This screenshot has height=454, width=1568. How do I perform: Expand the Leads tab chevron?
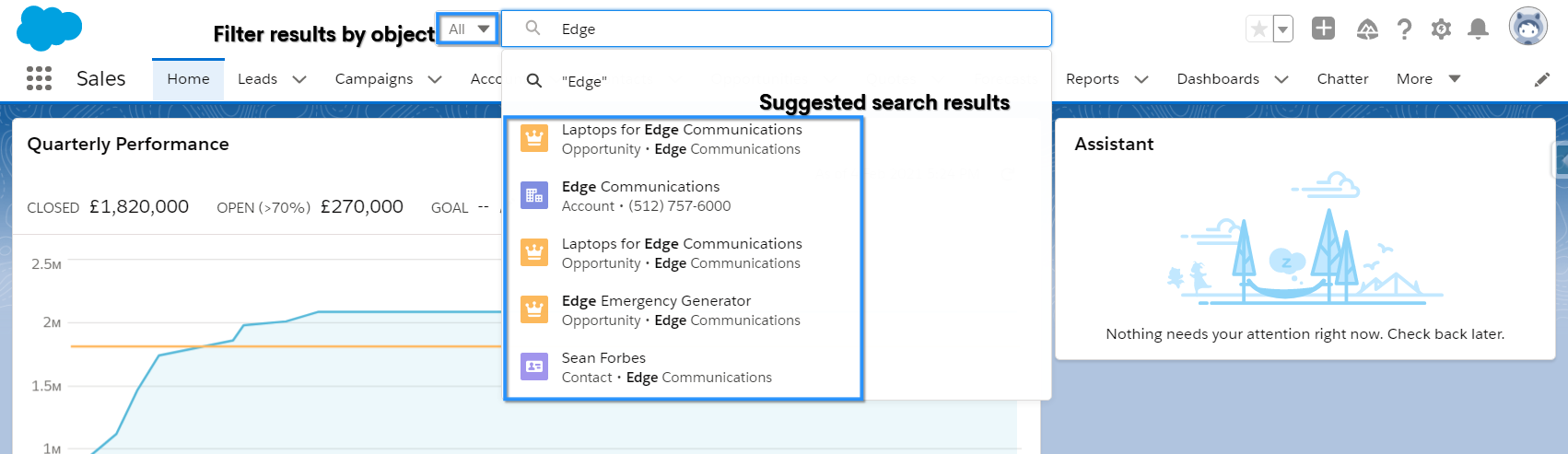(x=299, y=79)
